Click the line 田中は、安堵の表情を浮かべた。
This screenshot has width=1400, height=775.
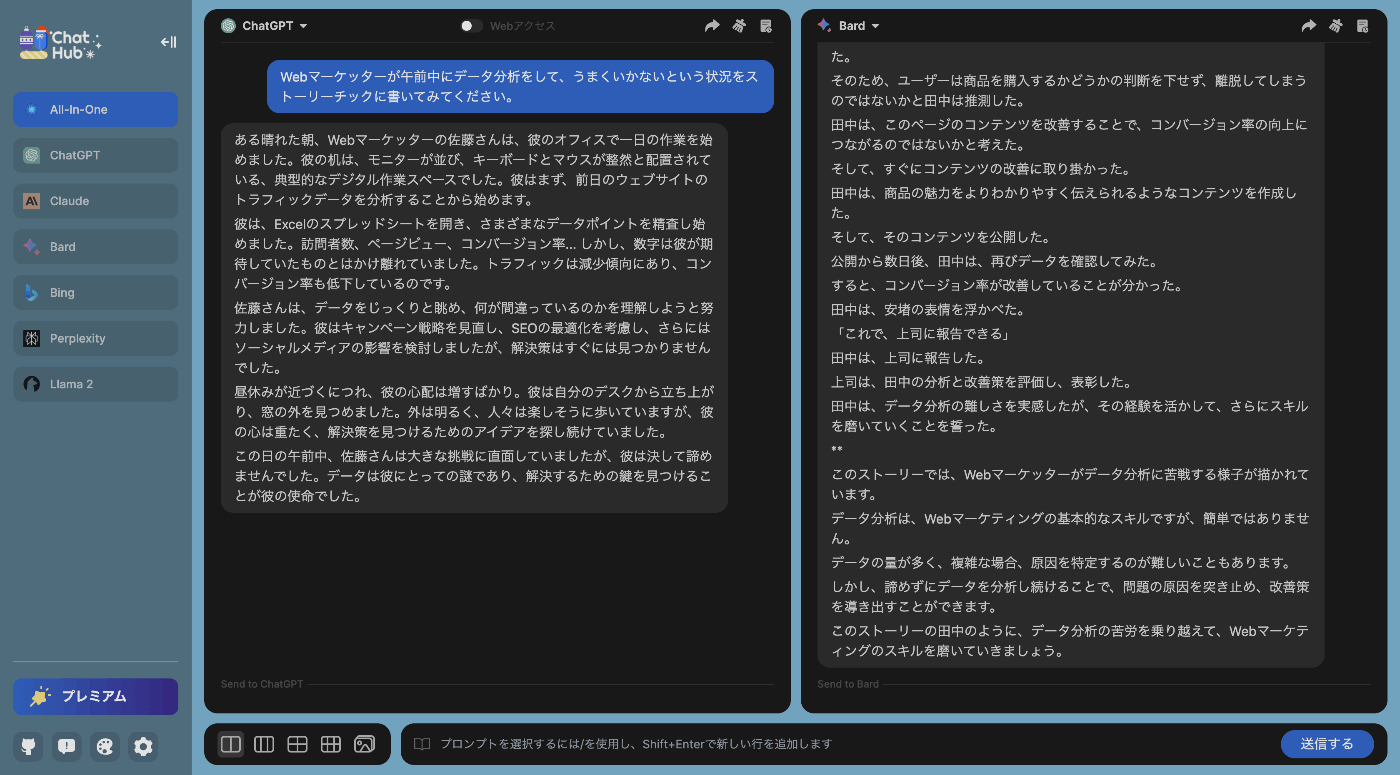click(x=928, y=310)
